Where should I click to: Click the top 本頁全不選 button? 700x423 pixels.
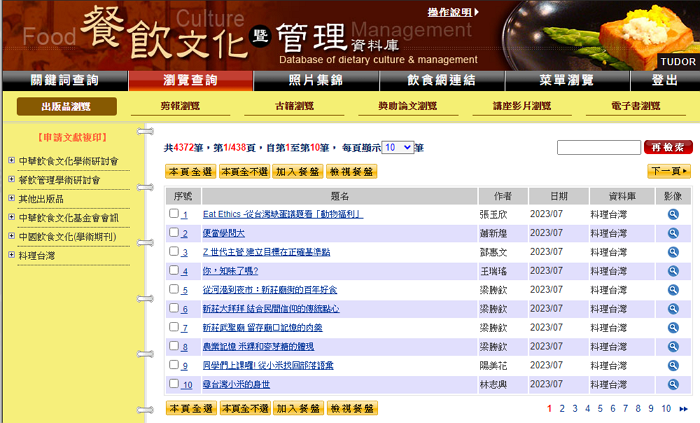click(x=245, y=172)
